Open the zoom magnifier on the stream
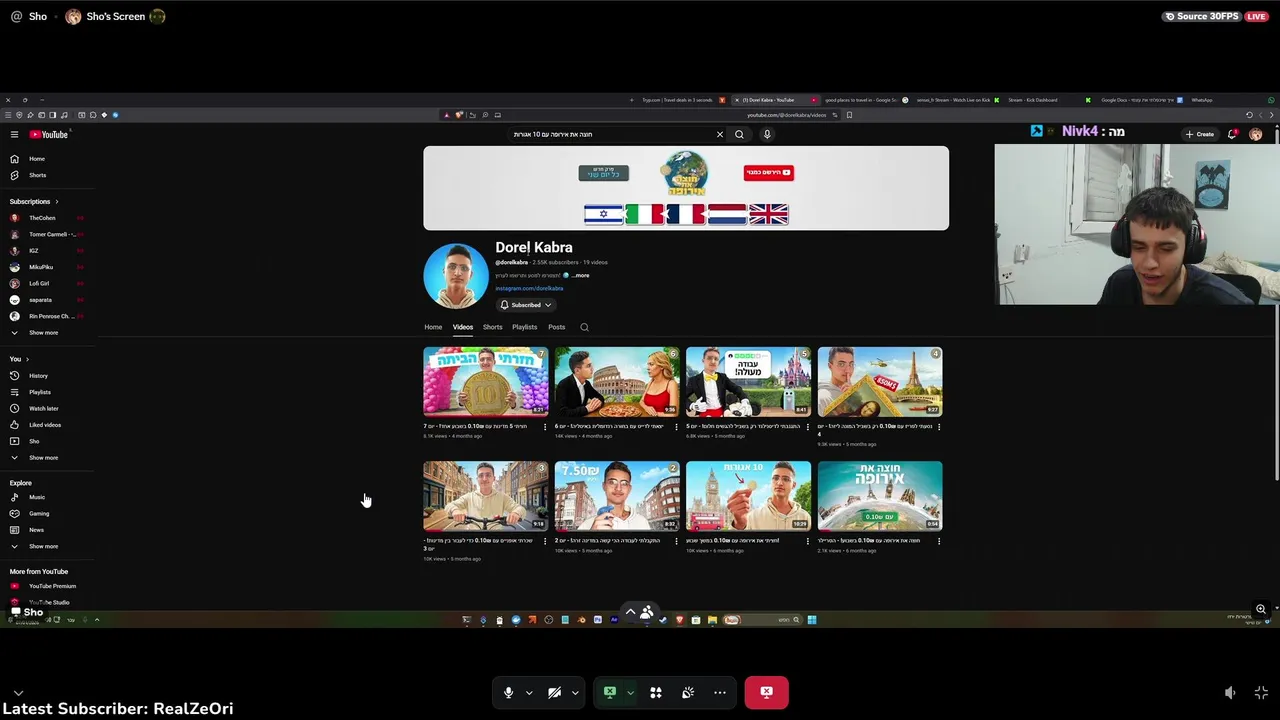 (1261, 609)
